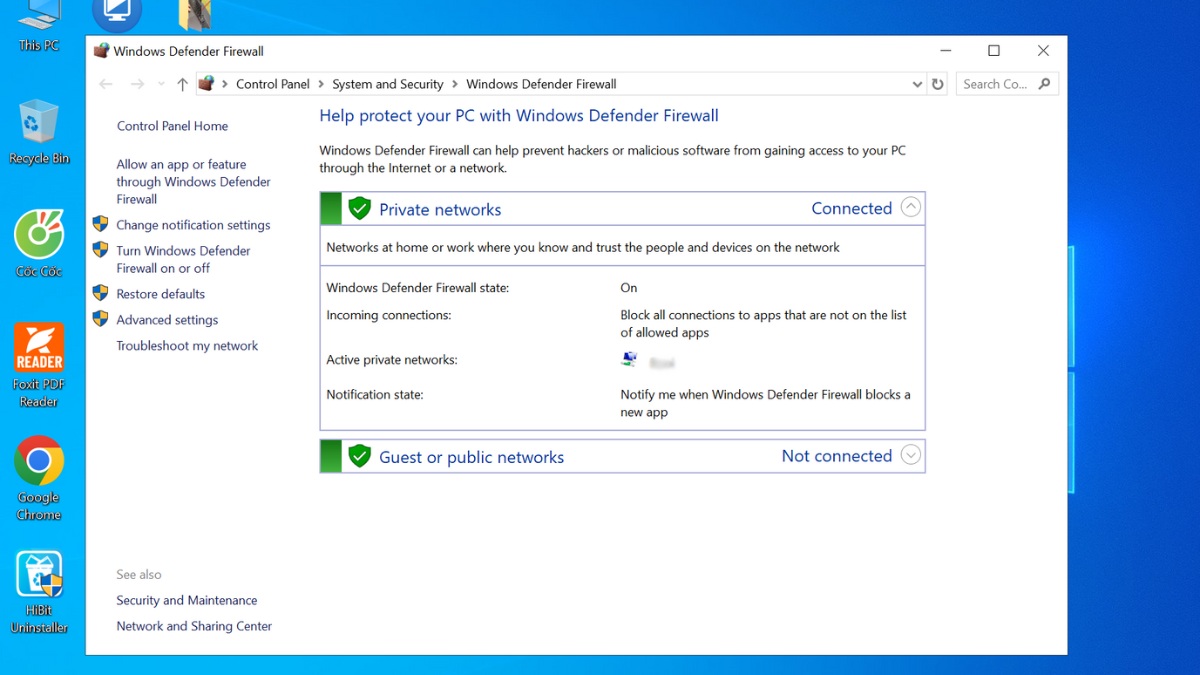Select System and Security breadcrumb
Image resolution: width=1200 pixels, height=675 pixels.
click(x=387, y=84)
